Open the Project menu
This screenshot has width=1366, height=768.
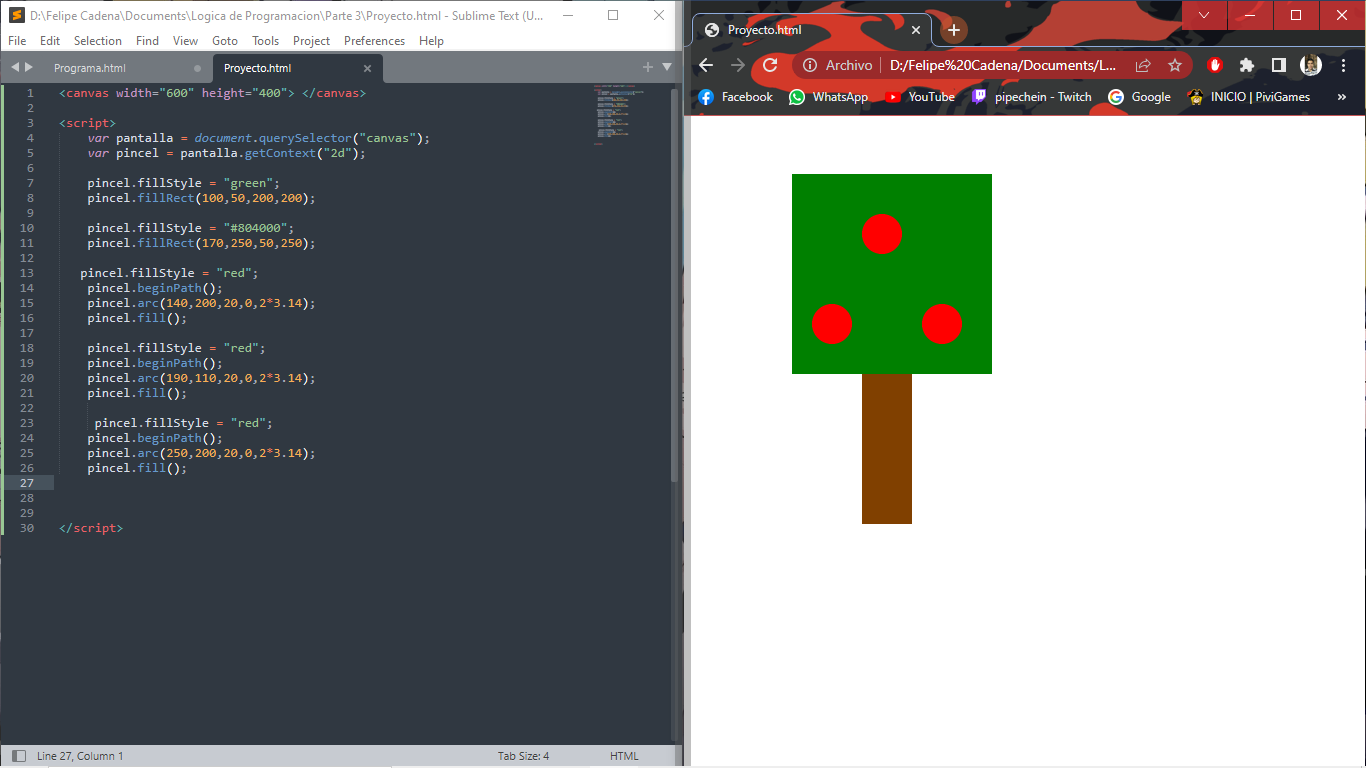(x=311, y=41)
